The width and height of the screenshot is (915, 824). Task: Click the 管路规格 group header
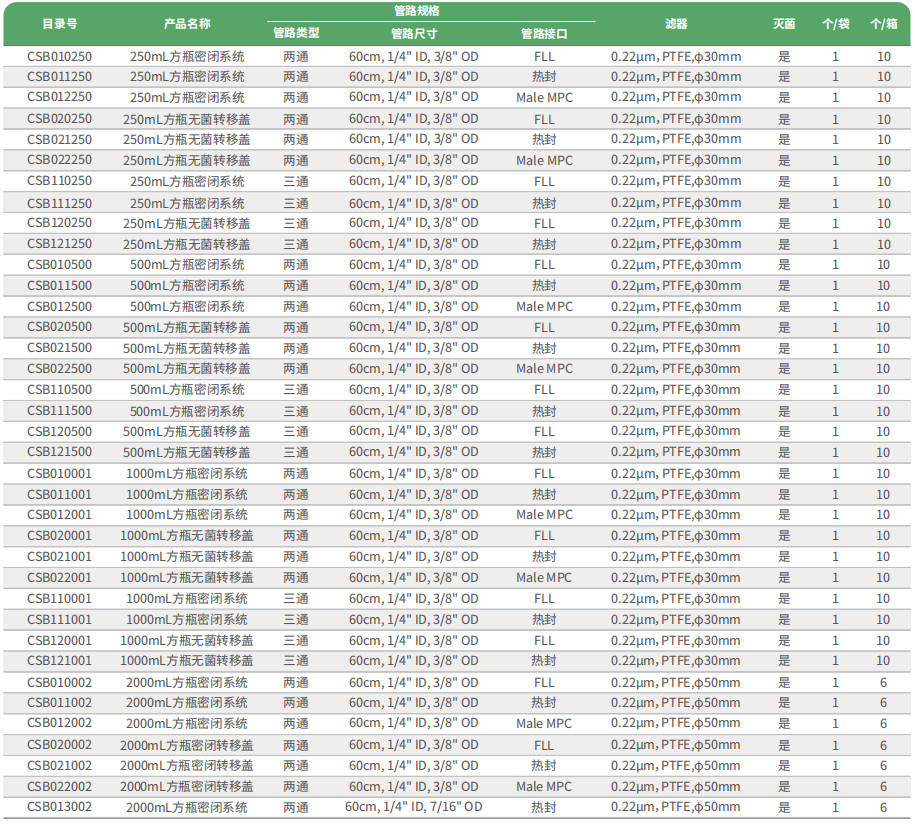pyautogui.click(x=416, y=11)
